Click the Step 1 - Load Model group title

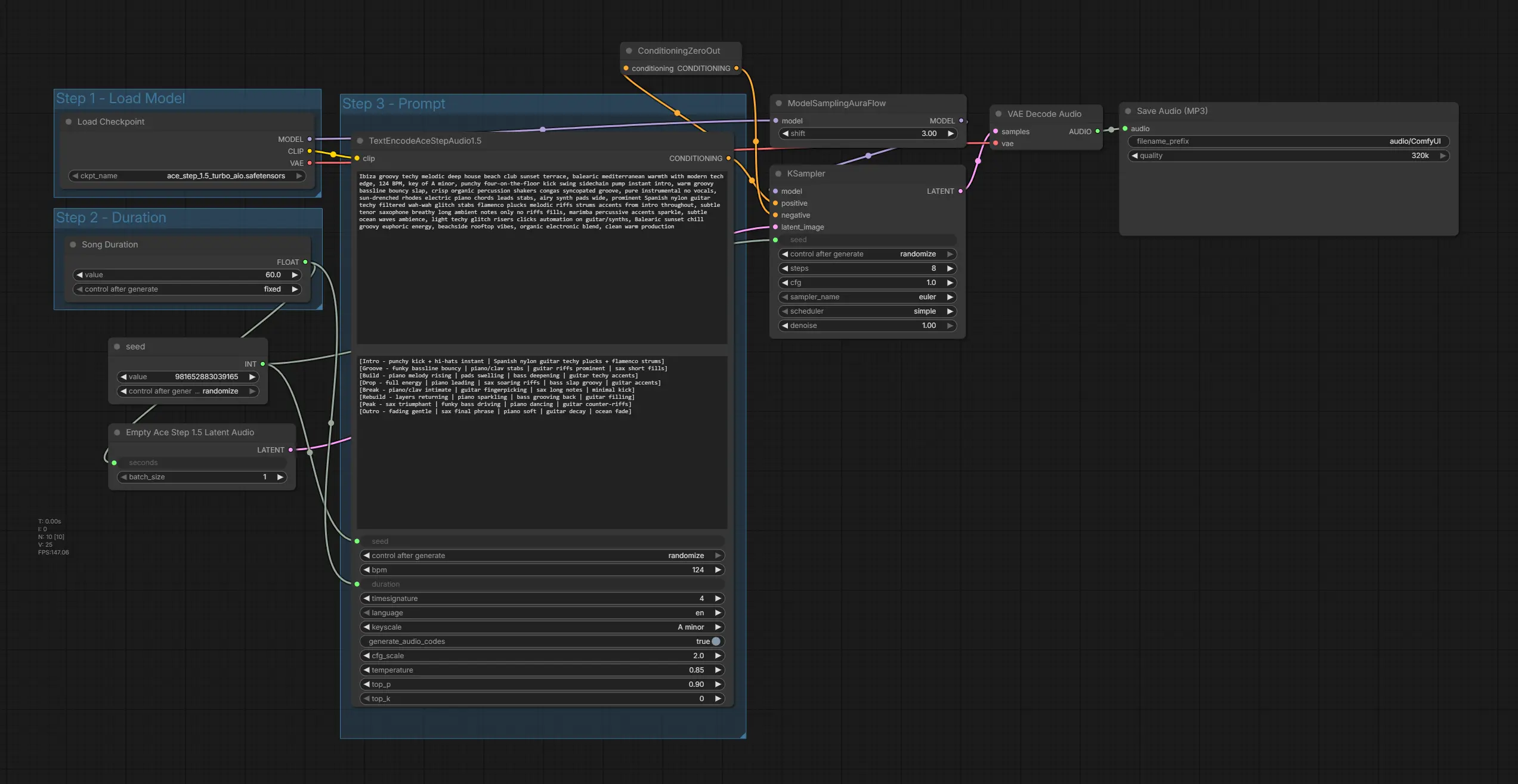click(120, 98)
